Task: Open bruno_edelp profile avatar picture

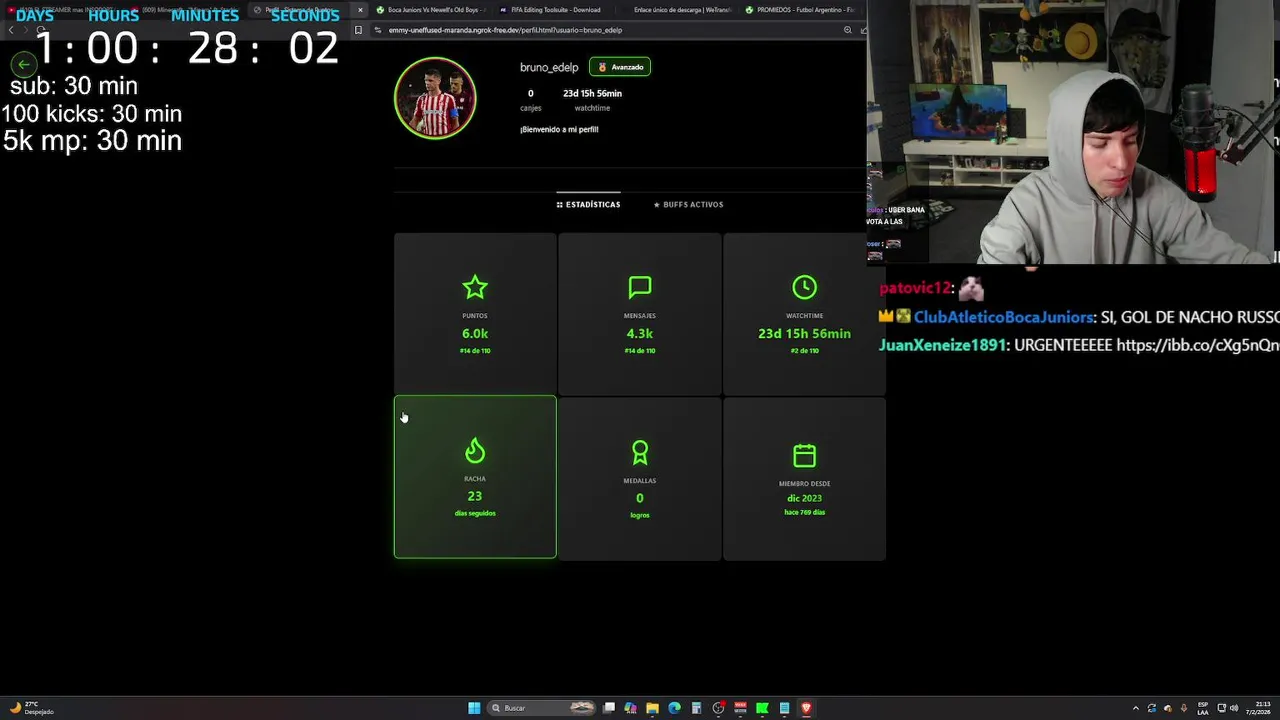Action: (435, 98)
